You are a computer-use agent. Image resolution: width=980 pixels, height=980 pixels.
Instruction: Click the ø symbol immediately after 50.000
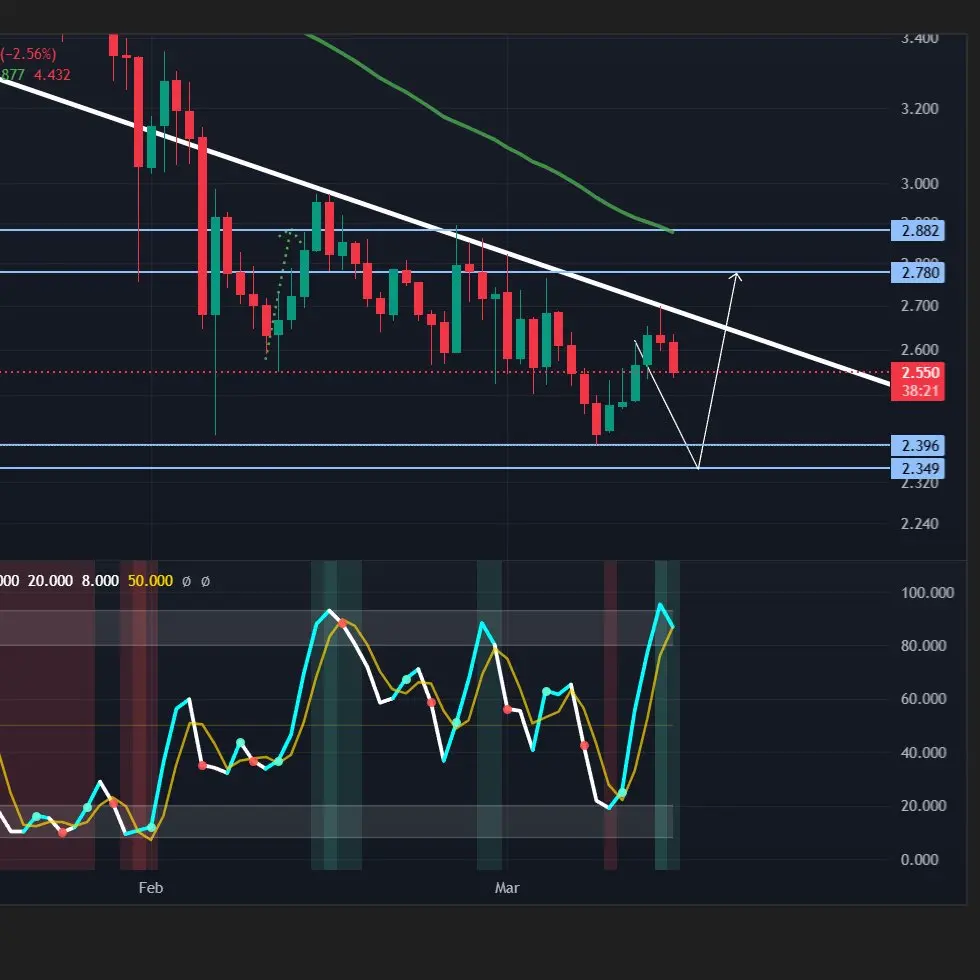(x=186, y=581)
